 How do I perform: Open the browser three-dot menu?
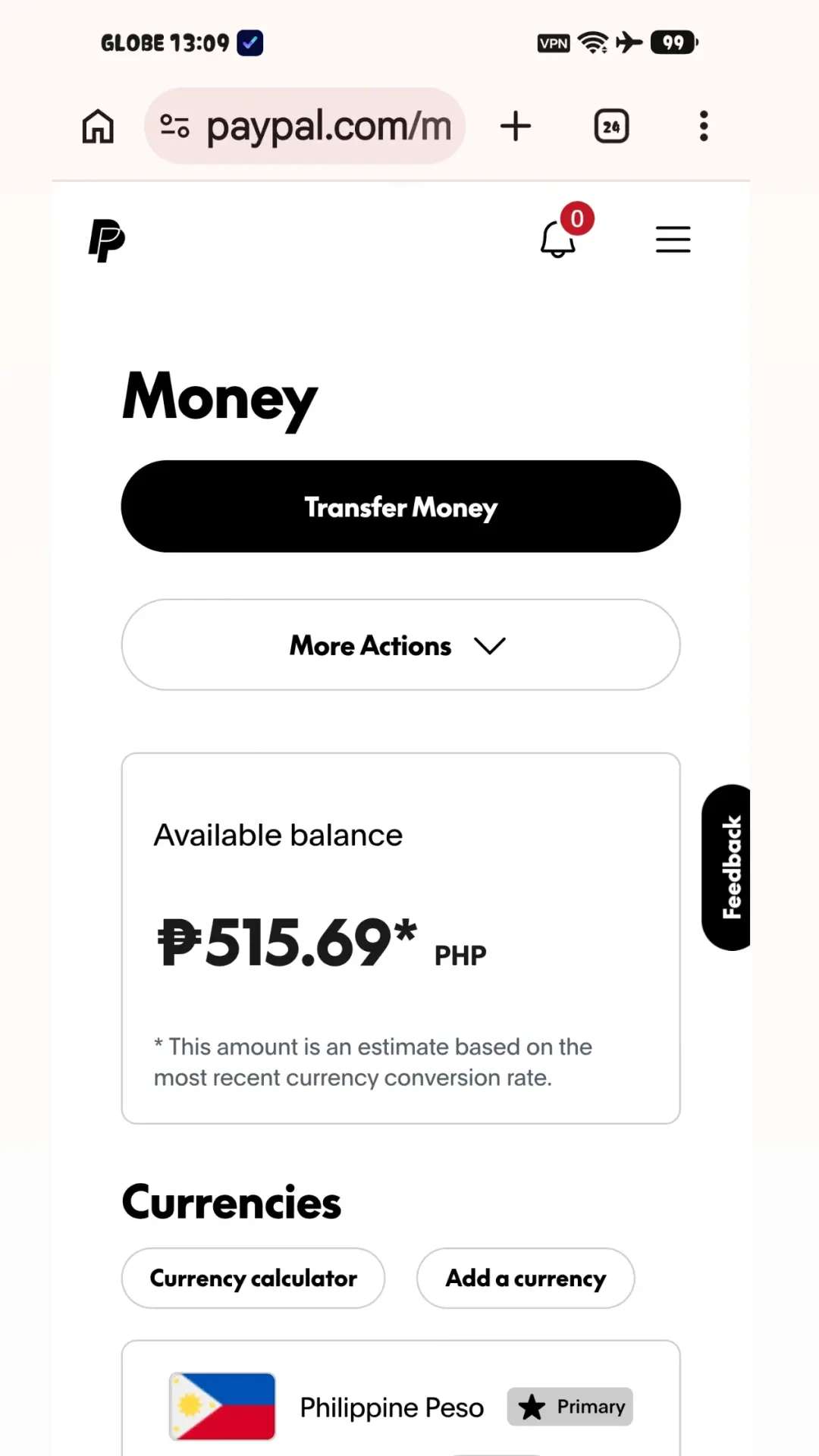(x=704, y=126)
